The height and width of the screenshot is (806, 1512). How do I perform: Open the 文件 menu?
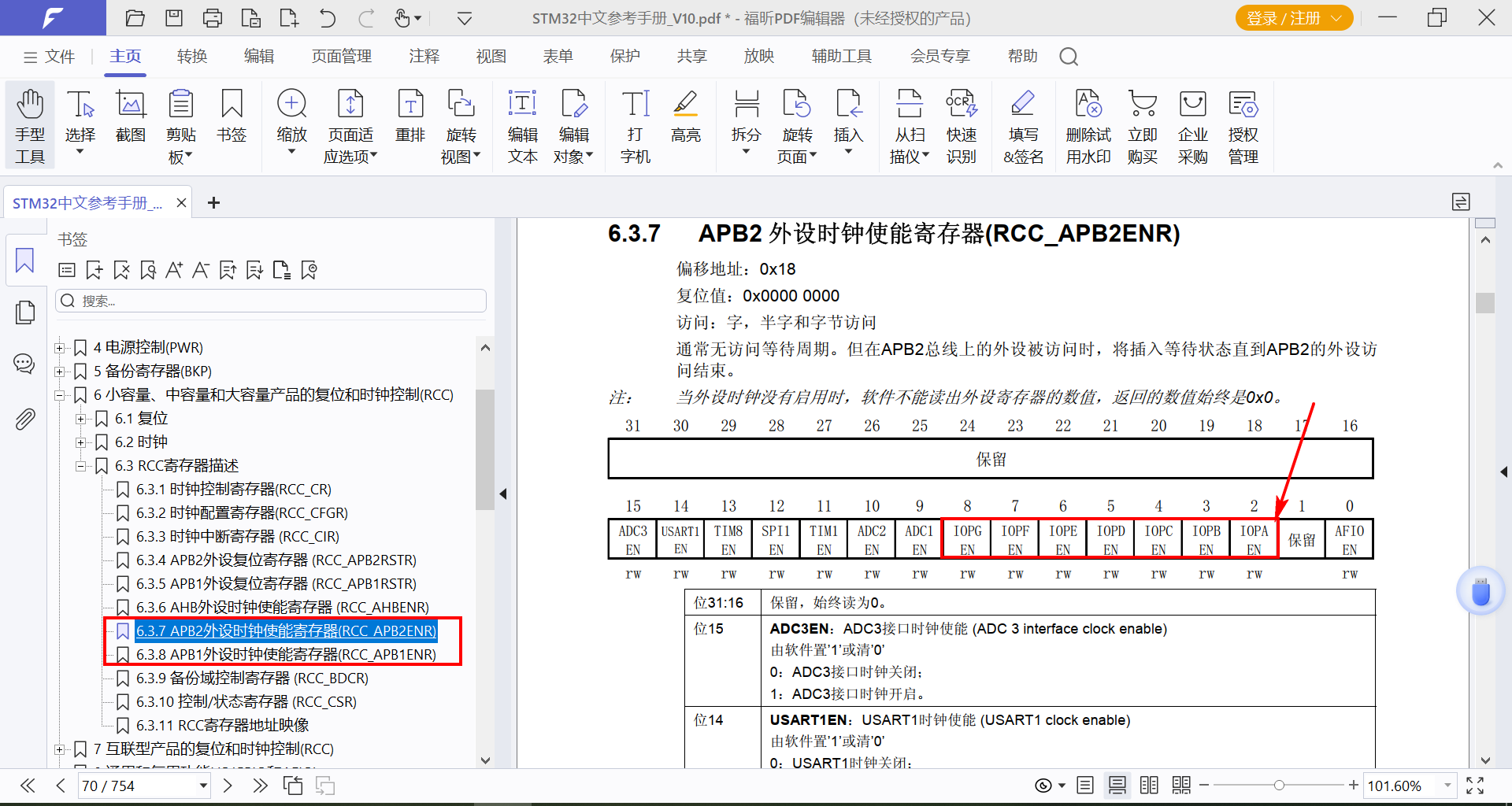[49, 57]
